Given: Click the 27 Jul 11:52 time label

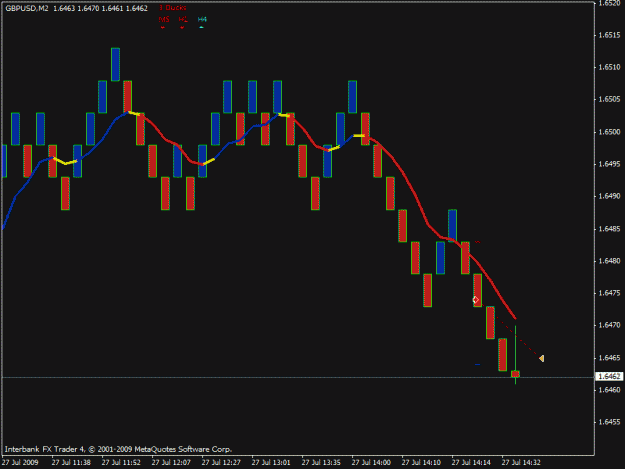Looking at the screenshot, I should [121, 462].
